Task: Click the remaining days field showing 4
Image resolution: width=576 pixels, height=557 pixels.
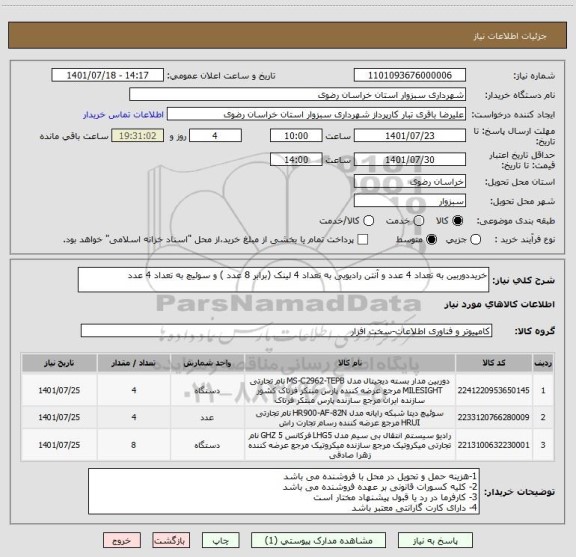Action: pos(215,136)
